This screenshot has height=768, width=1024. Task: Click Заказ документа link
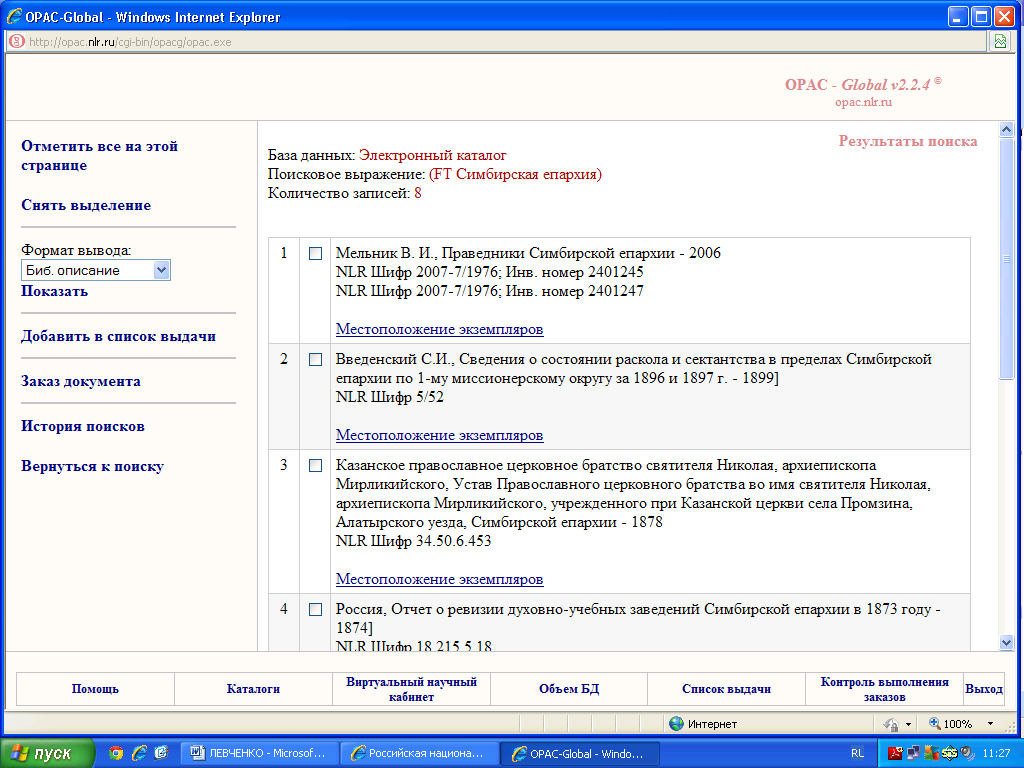pyautogui.click(x=80, y=381)
